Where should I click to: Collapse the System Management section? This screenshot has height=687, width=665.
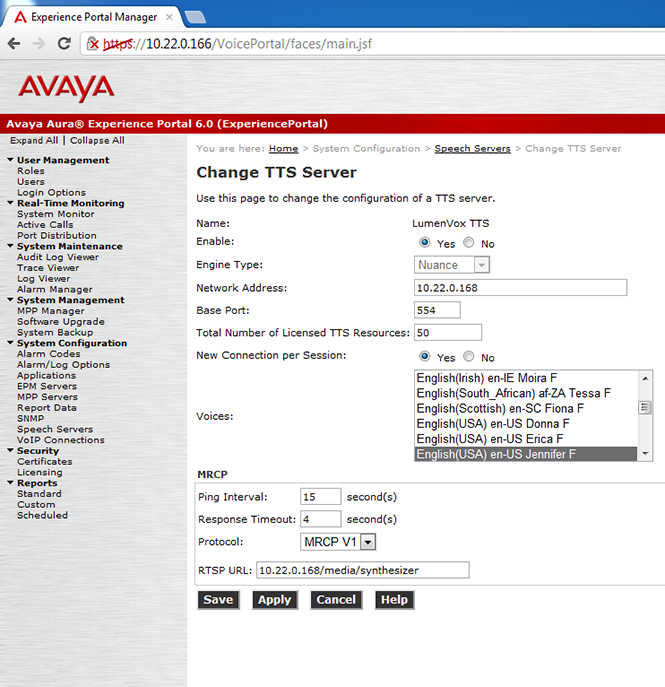11,300
